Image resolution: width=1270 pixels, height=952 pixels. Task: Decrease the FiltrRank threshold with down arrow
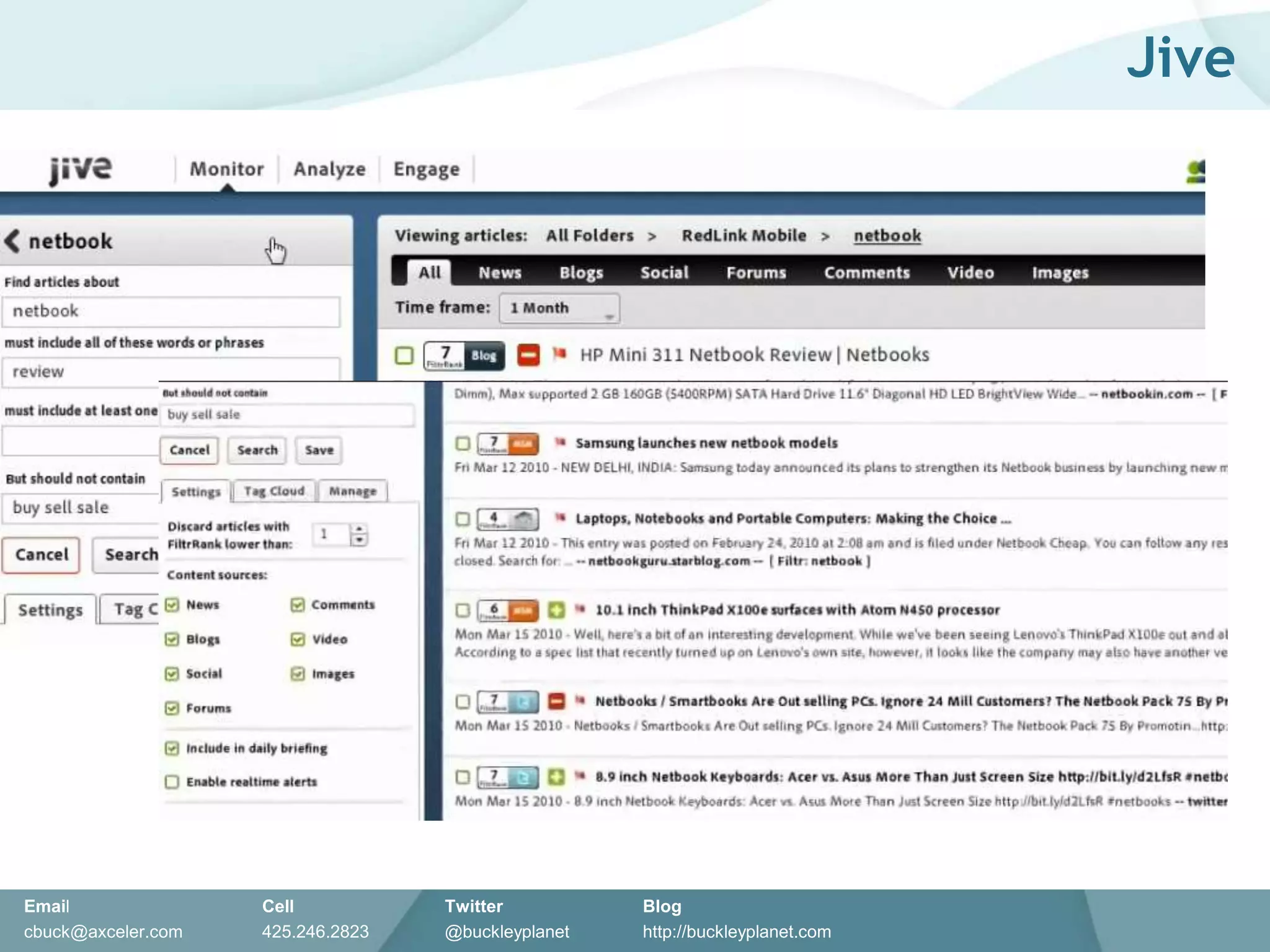[359, 540]
